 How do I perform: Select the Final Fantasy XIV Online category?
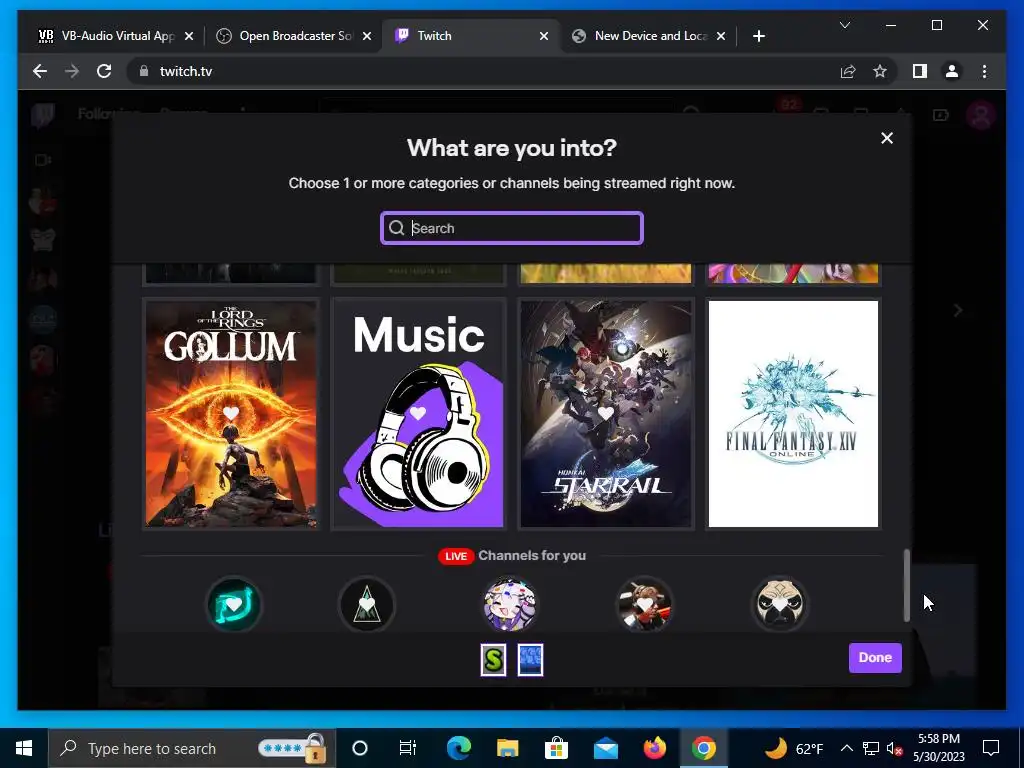(793, 413)
